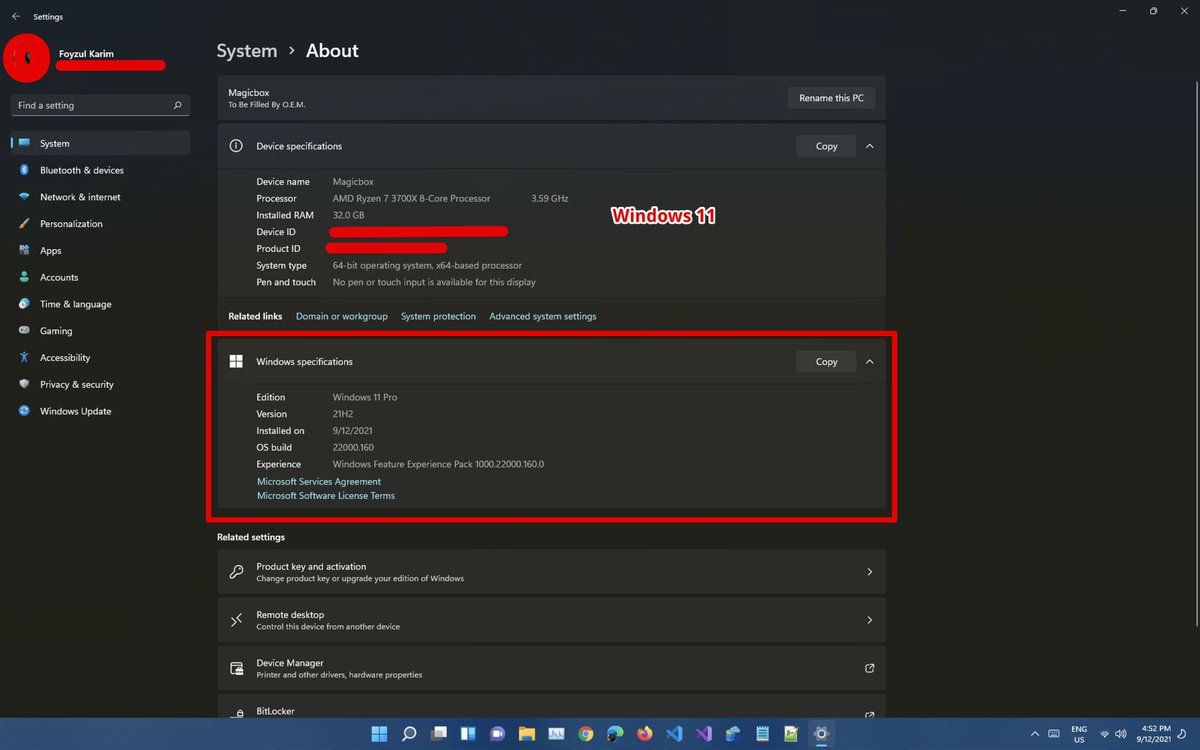Open Microsoft Services Agreement link
1200x750 pixels.
[x=319, y=482]
